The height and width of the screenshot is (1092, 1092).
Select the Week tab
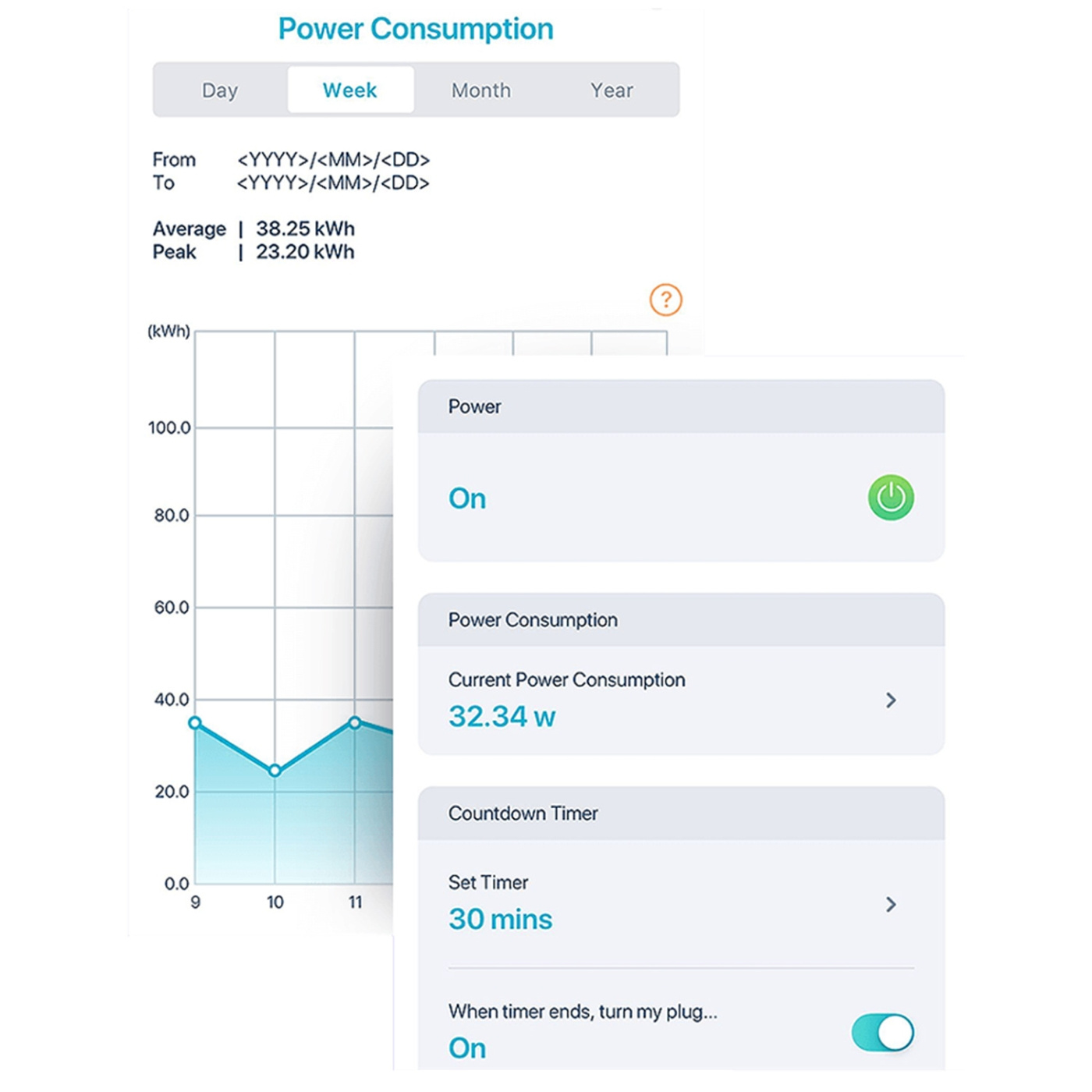[x=350, y=90]
